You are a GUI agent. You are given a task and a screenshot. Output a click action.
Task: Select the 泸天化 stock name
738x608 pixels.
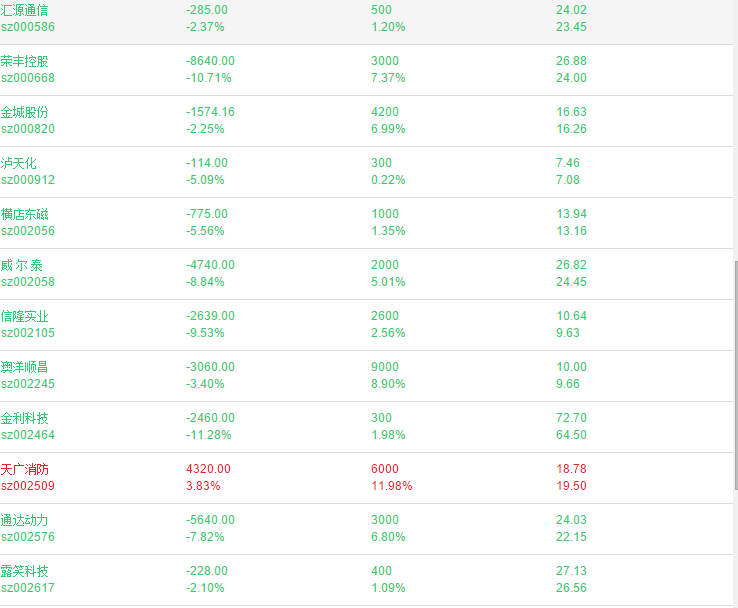(x=18, y=163)
